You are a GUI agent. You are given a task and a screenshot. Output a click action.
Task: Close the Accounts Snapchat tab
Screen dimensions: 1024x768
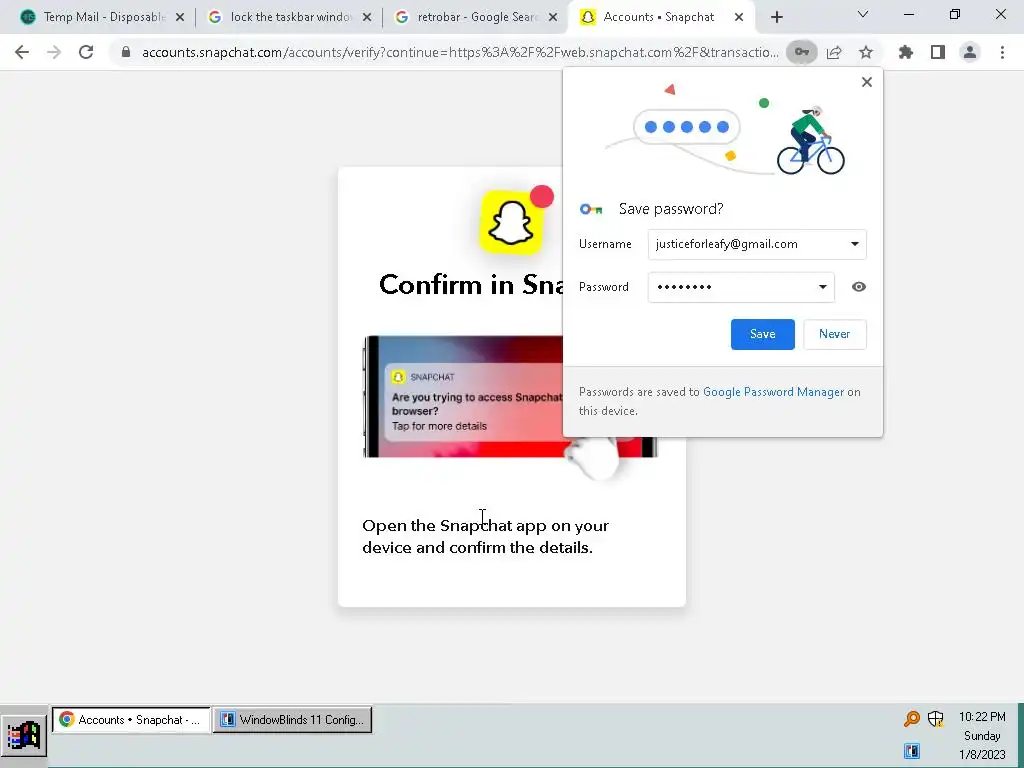tap(739, 18)
